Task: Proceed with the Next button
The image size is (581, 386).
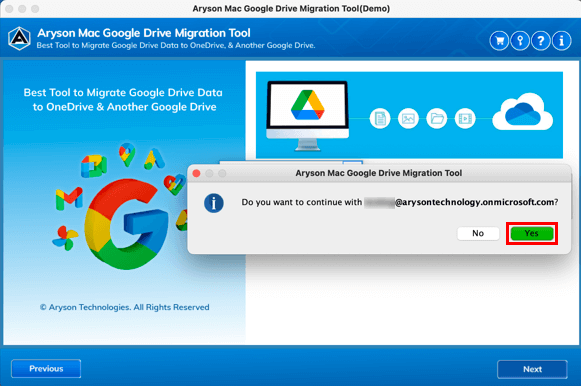Action: coord(532,369)
